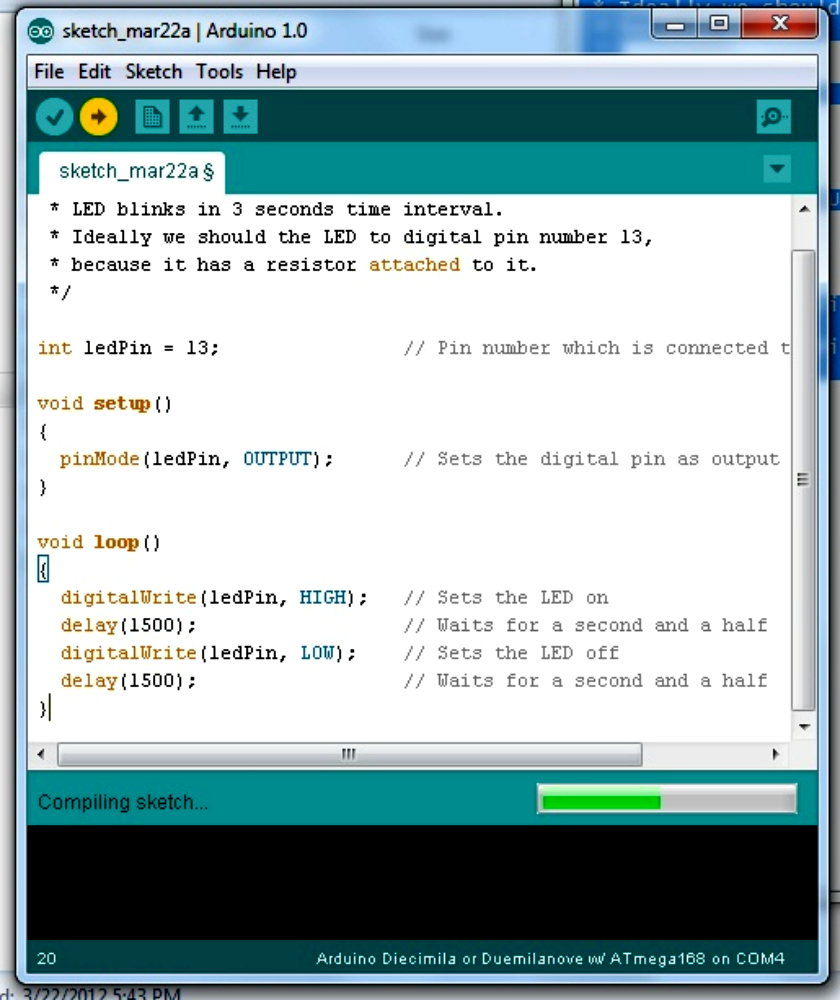Close the Arduino window

pos(780,25)
